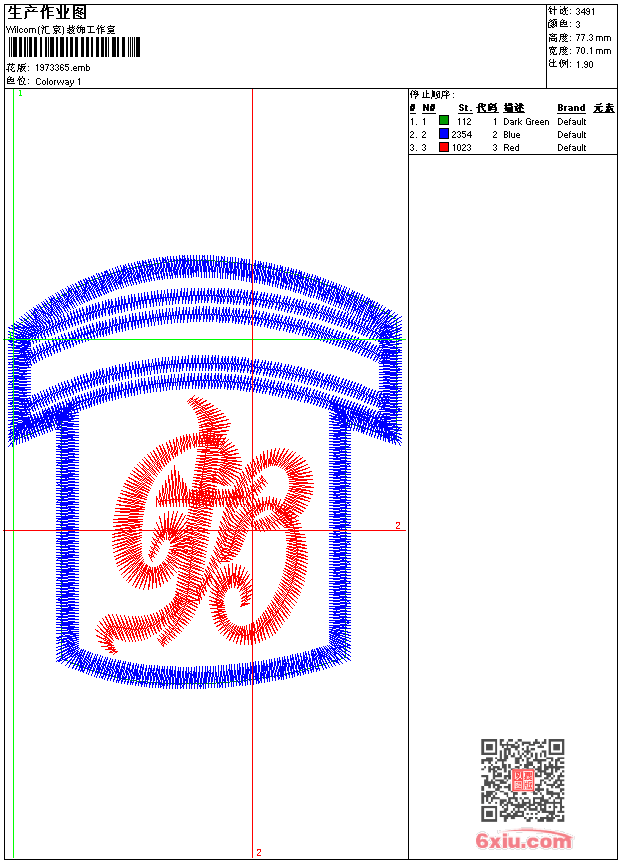Select the Red thread color swatch
This screenshot has width=620, height=860.
point(444,147)
